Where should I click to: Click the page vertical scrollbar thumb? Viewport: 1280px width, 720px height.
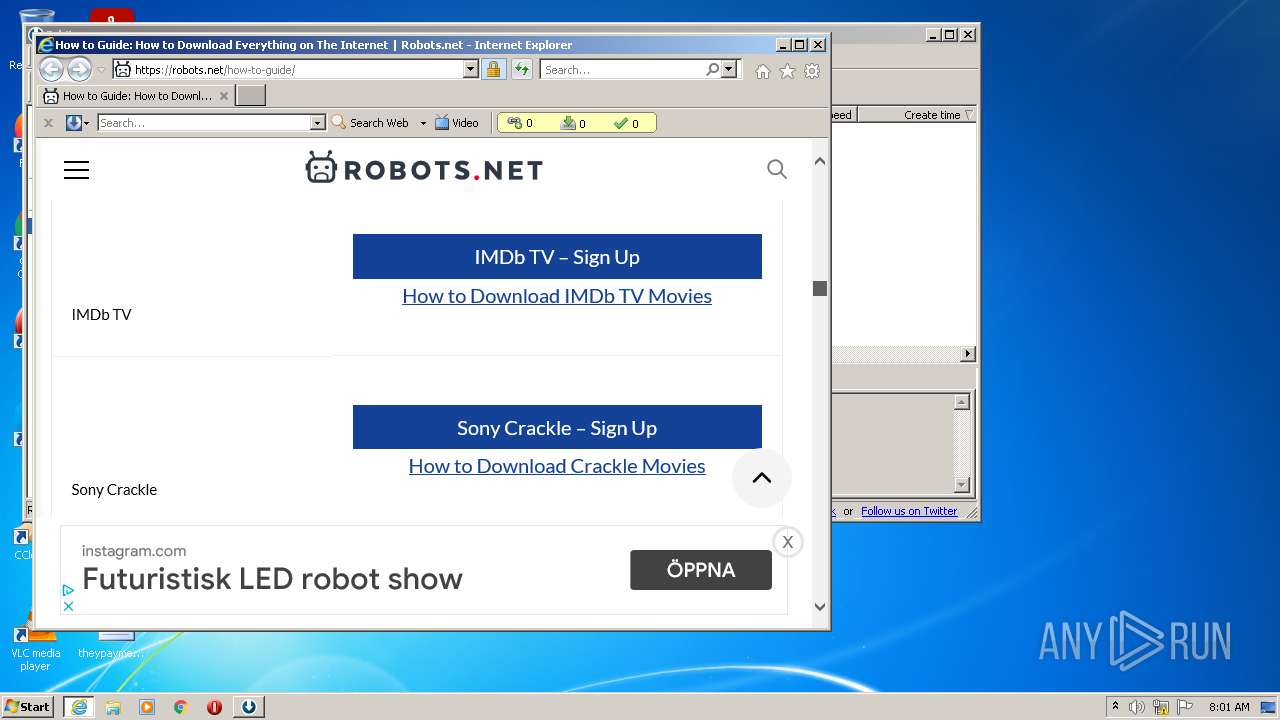(820, 288)
